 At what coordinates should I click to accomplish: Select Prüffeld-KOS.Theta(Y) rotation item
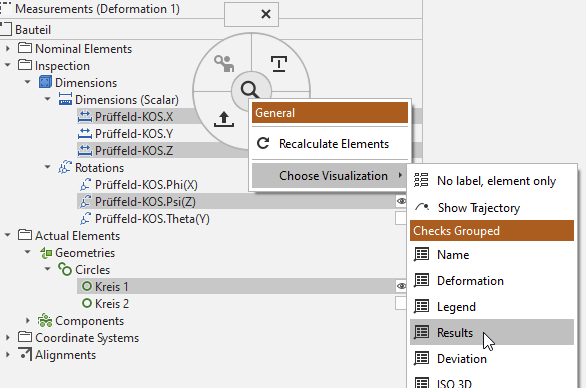pos(152,219)
